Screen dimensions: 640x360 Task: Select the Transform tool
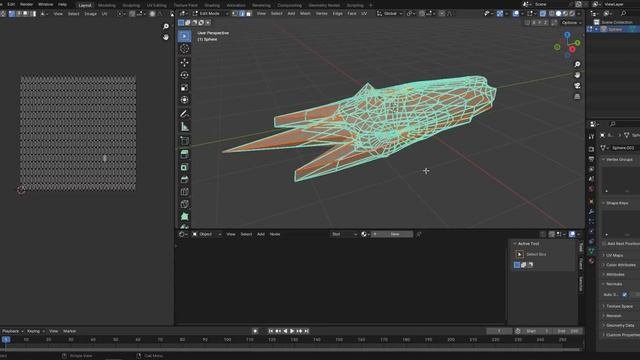click(184, 100)
